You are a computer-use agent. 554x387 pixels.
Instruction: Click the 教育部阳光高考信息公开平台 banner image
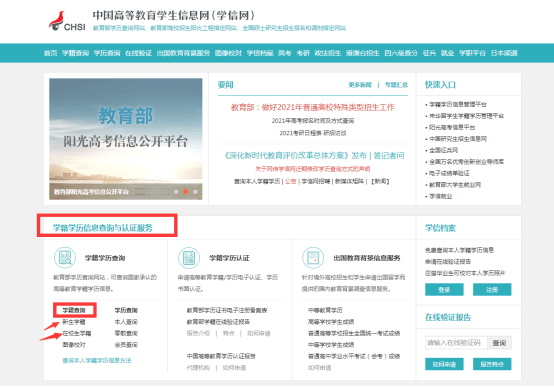126,139
